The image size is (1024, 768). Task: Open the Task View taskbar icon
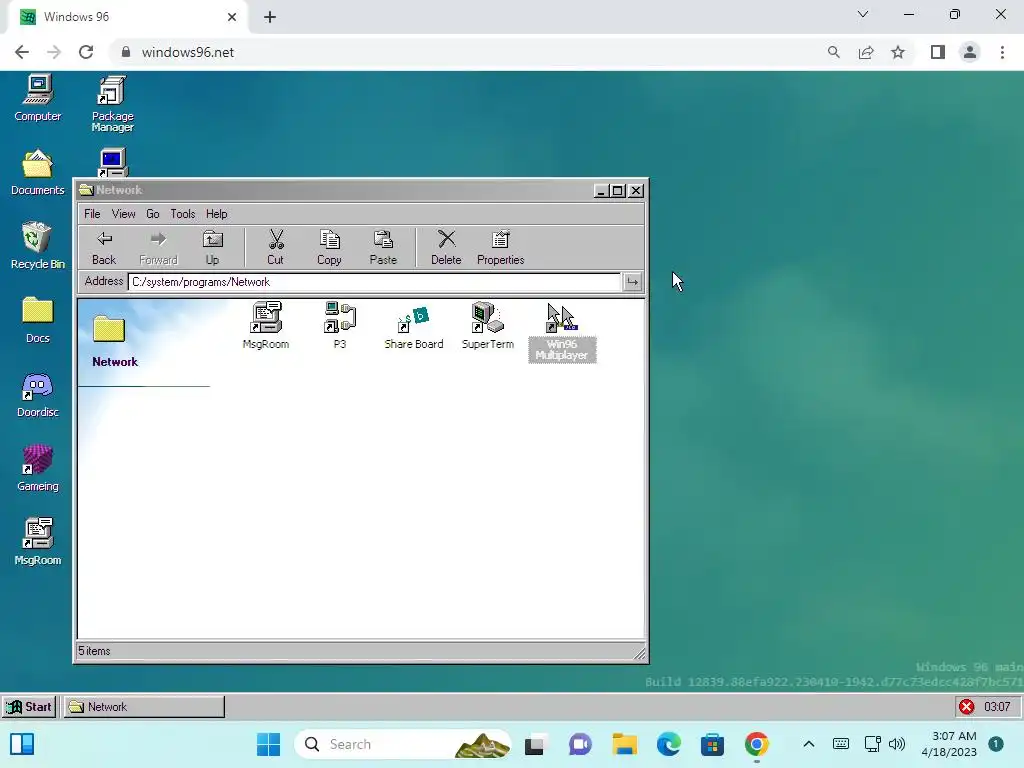[x=534, y=744]
